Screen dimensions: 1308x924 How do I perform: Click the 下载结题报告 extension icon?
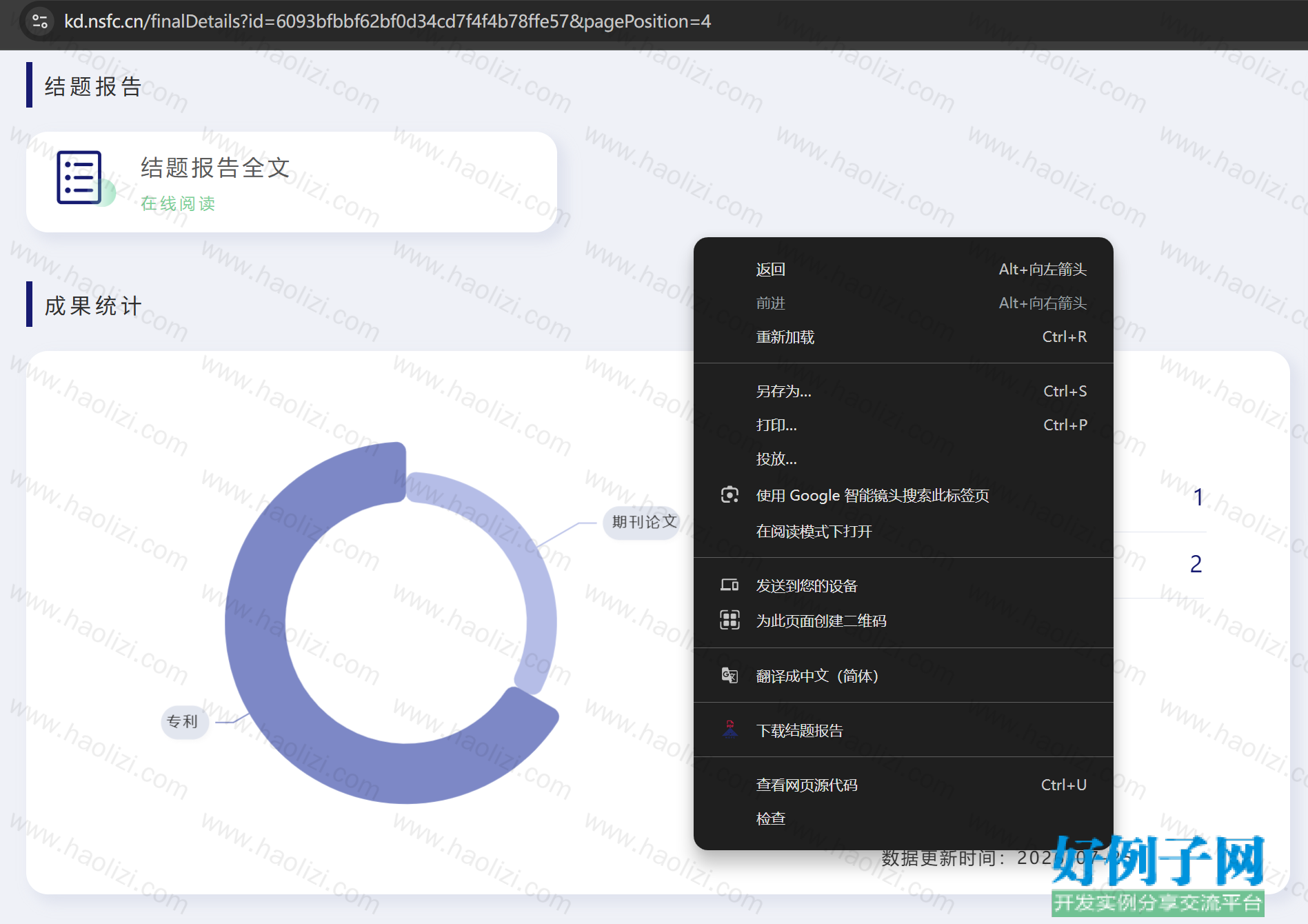pos(730,730)
